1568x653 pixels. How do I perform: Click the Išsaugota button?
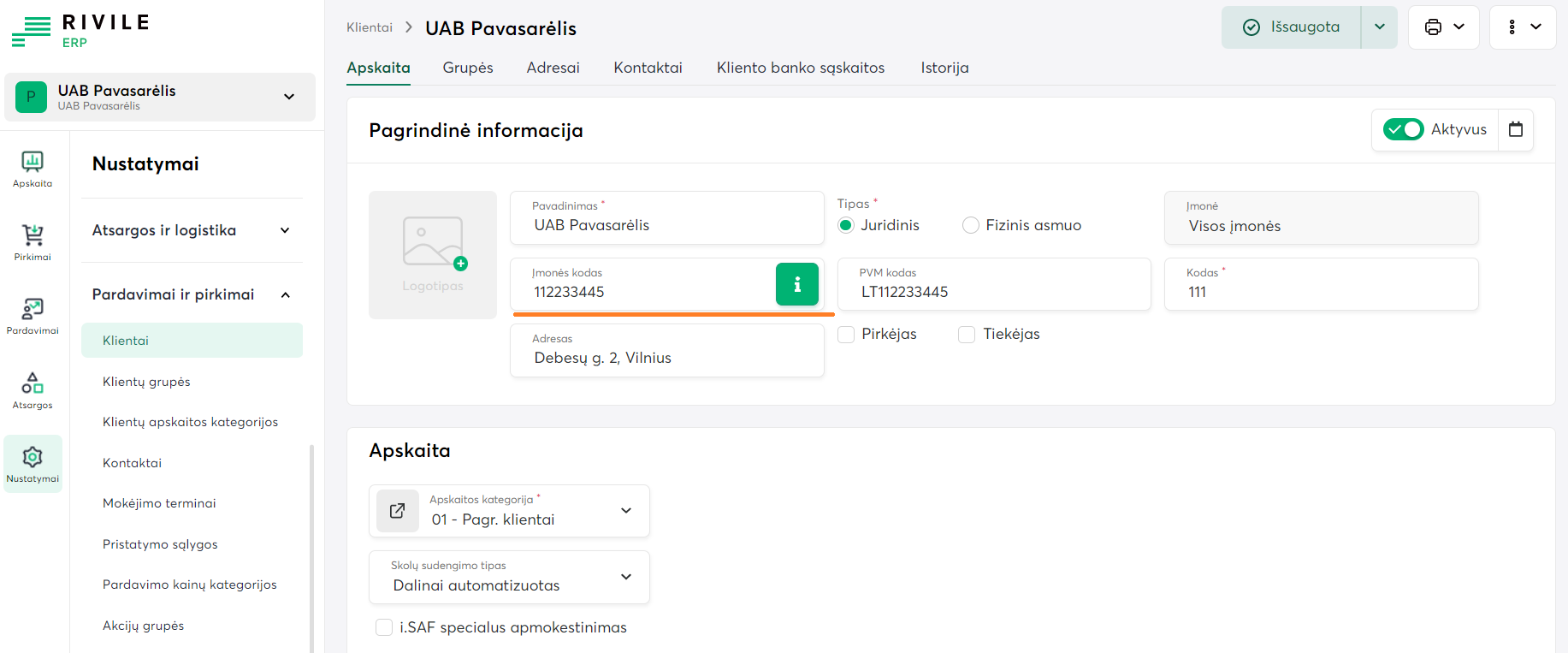pyautogui.click(x=1292, y=27)
